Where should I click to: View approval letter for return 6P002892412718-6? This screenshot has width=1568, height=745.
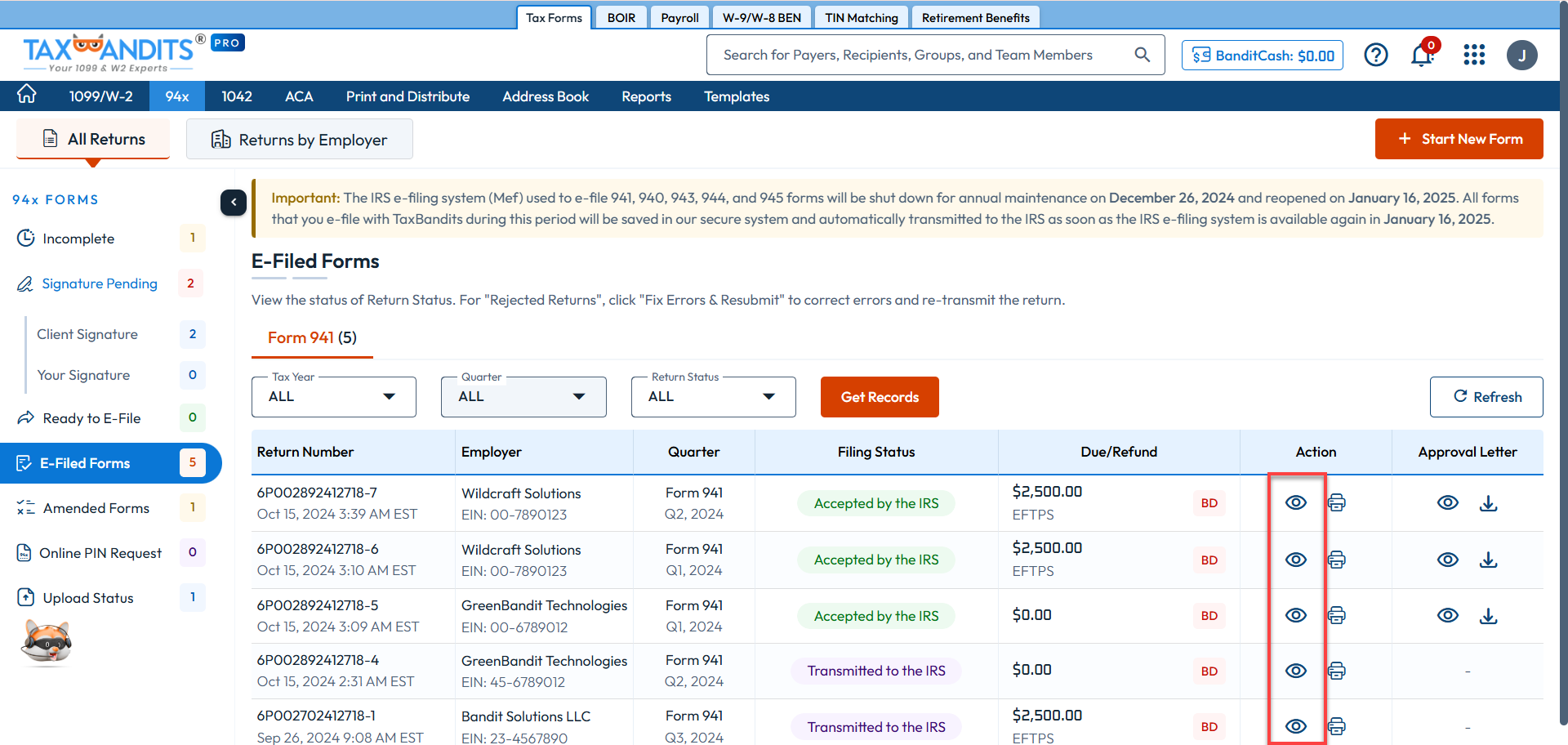(x=1448, y=560)
